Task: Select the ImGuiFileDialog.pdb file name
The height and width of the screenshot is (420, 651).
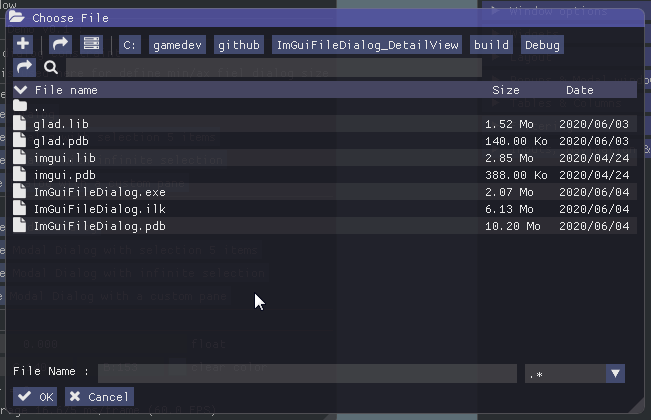Action: [100, 226]
